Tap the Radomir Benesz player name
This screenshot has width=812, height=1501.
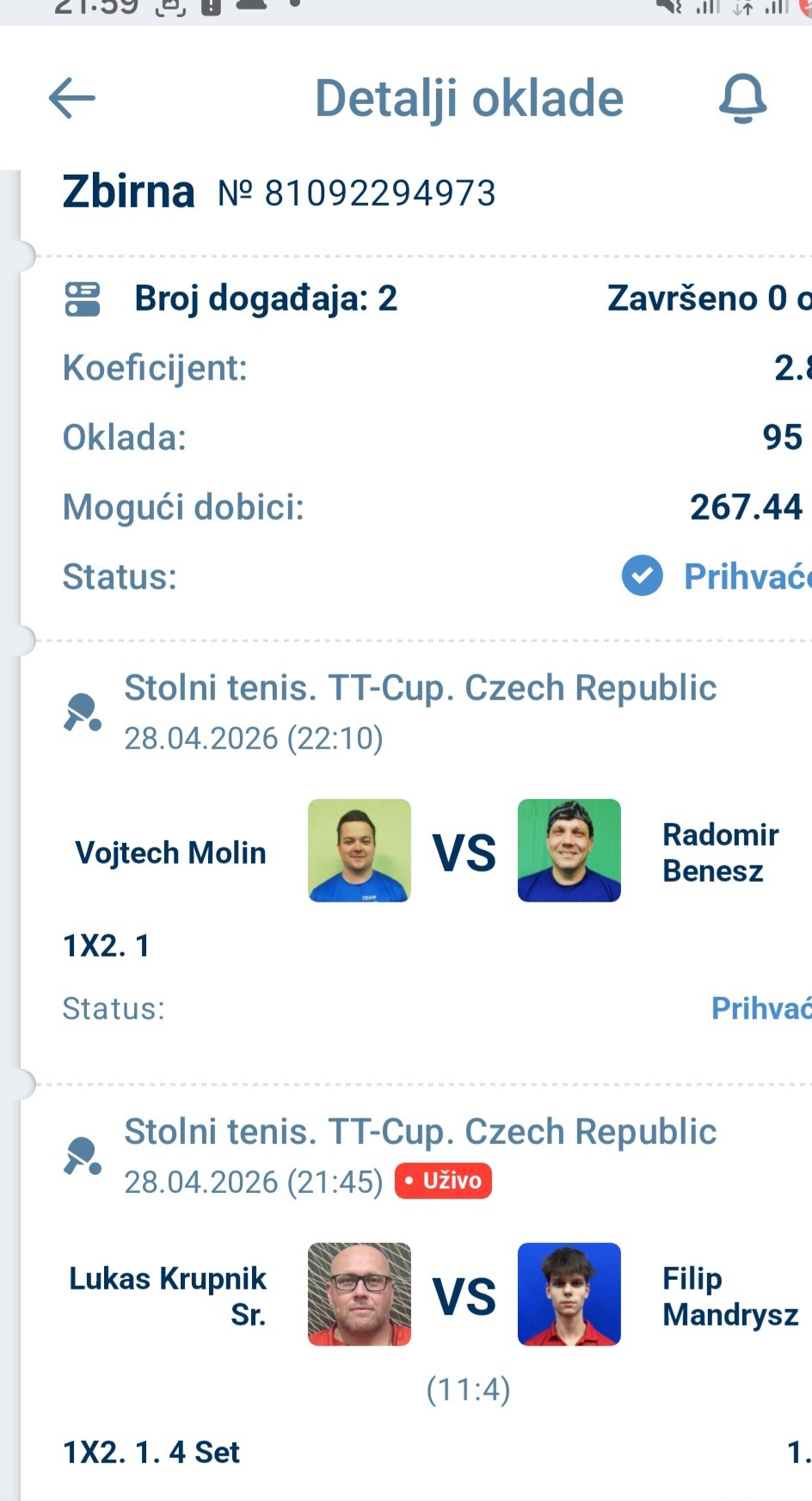click(721, 852)
